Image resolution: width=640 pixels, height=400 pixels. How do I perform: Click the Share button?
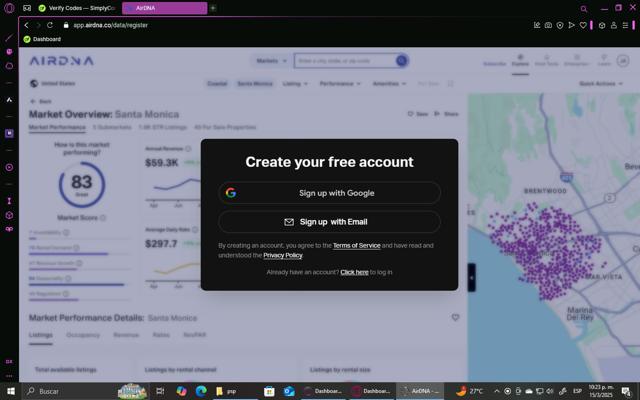[446, 114]
